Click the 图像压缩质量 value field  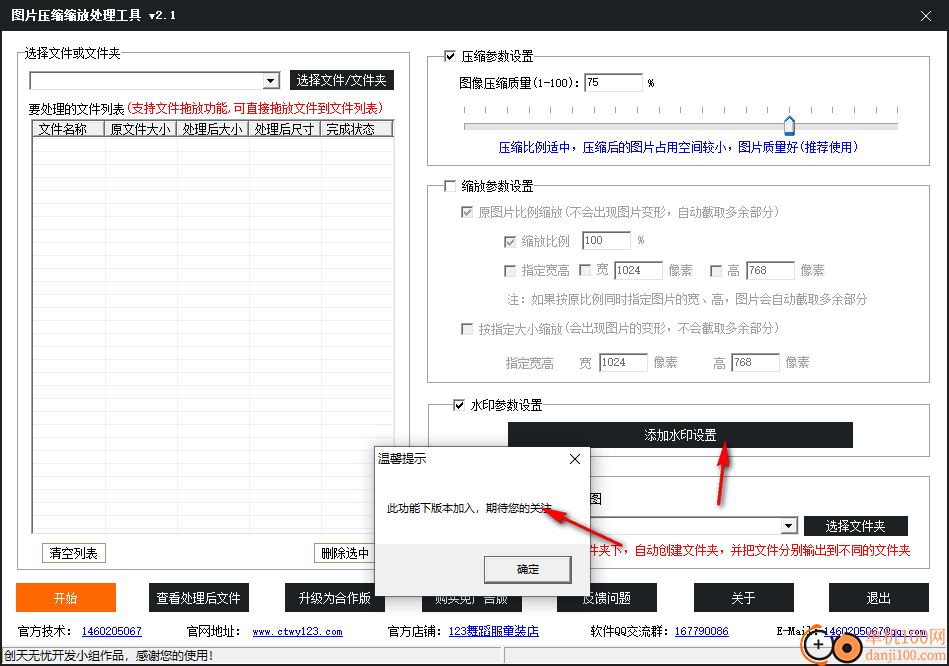(x=612, y=82)
